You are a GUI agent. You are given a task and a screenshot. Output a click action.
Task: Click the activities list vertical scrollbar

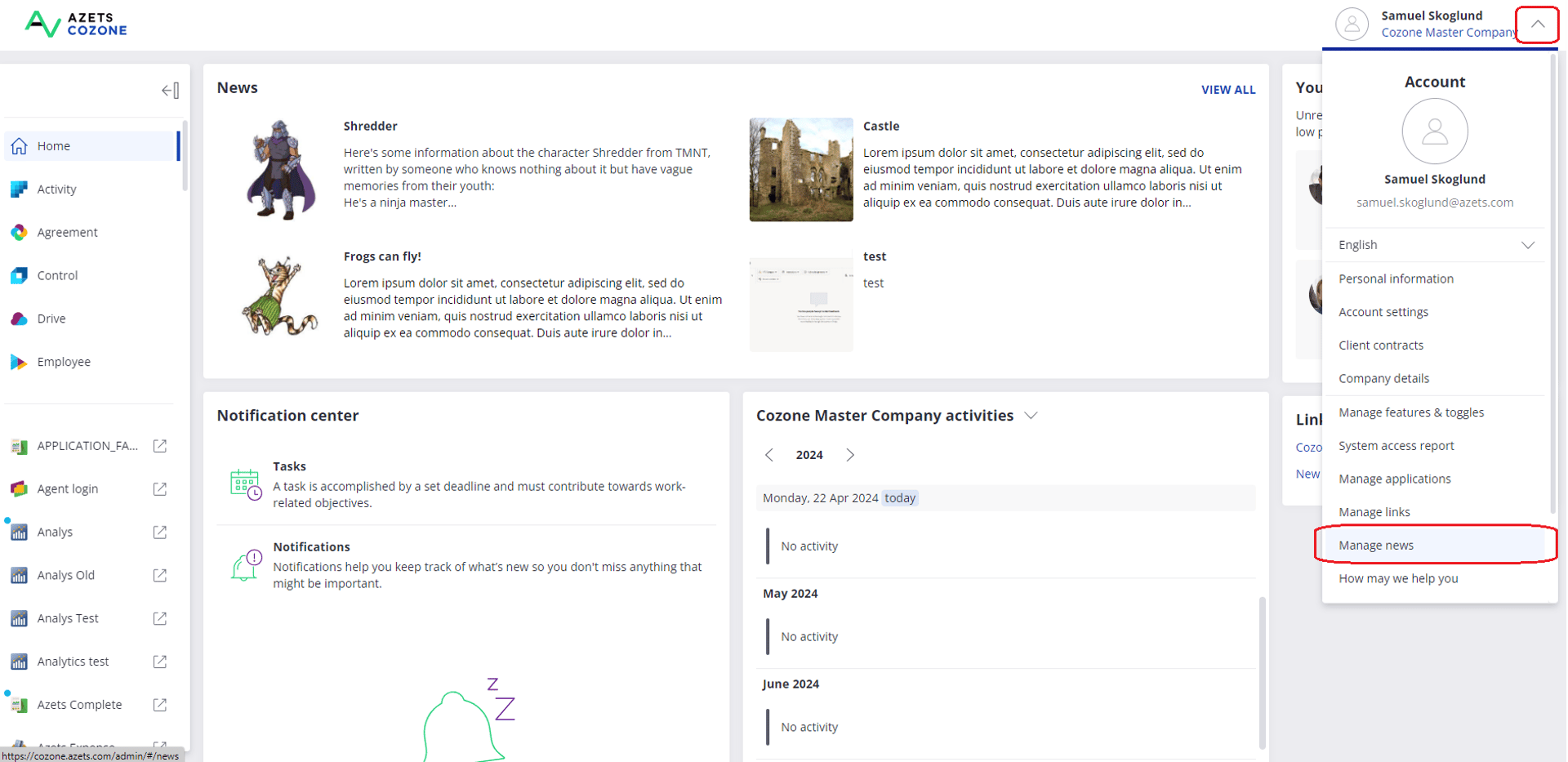click(x=1263, y=673)
